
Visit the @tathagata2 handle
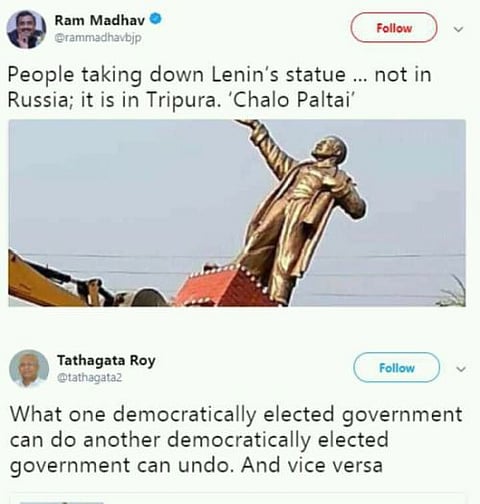[x=89, y=378]
